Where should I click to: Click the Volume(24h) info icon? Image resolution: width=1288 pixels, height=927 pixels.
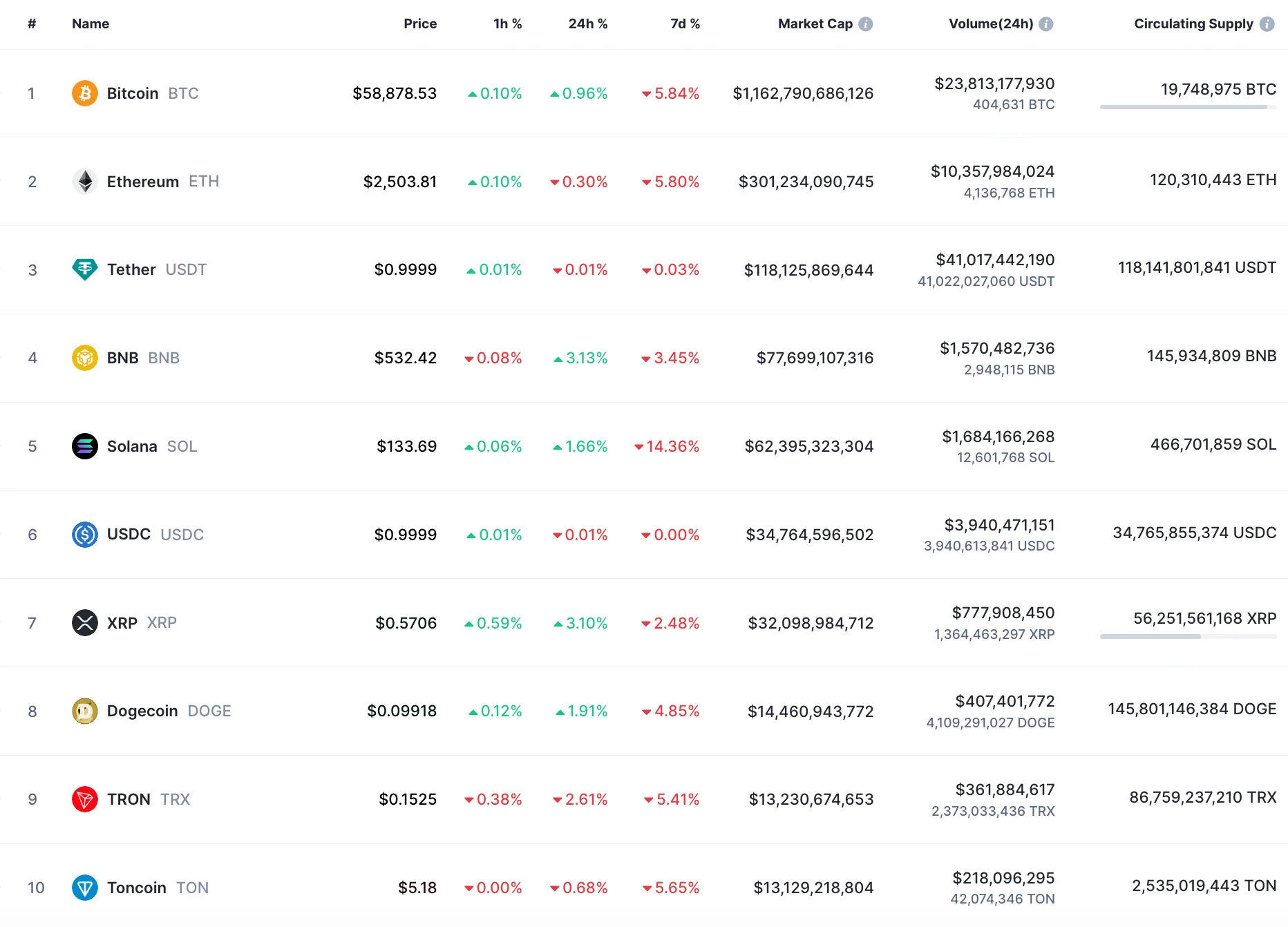tap(1046, 24)
